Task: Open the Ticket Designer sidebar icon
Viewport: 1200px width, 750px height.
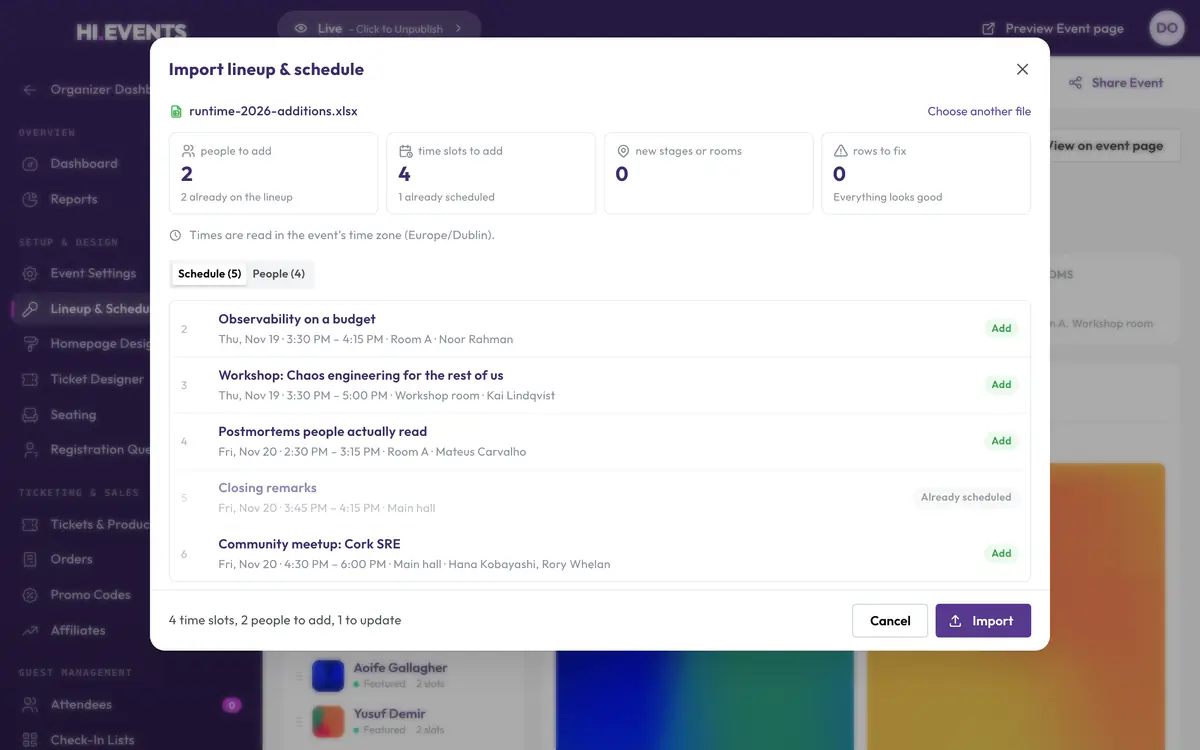Action: (31, 379)
